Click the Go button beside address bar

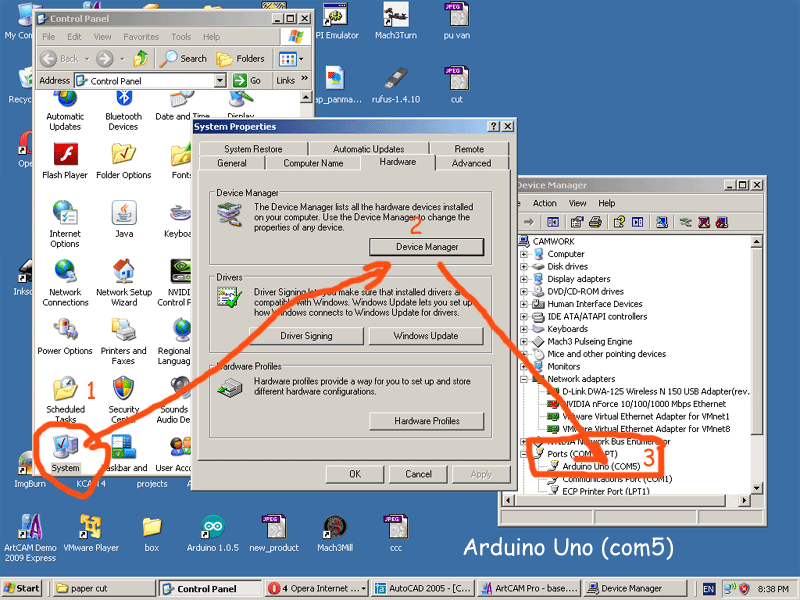[247, 80]
